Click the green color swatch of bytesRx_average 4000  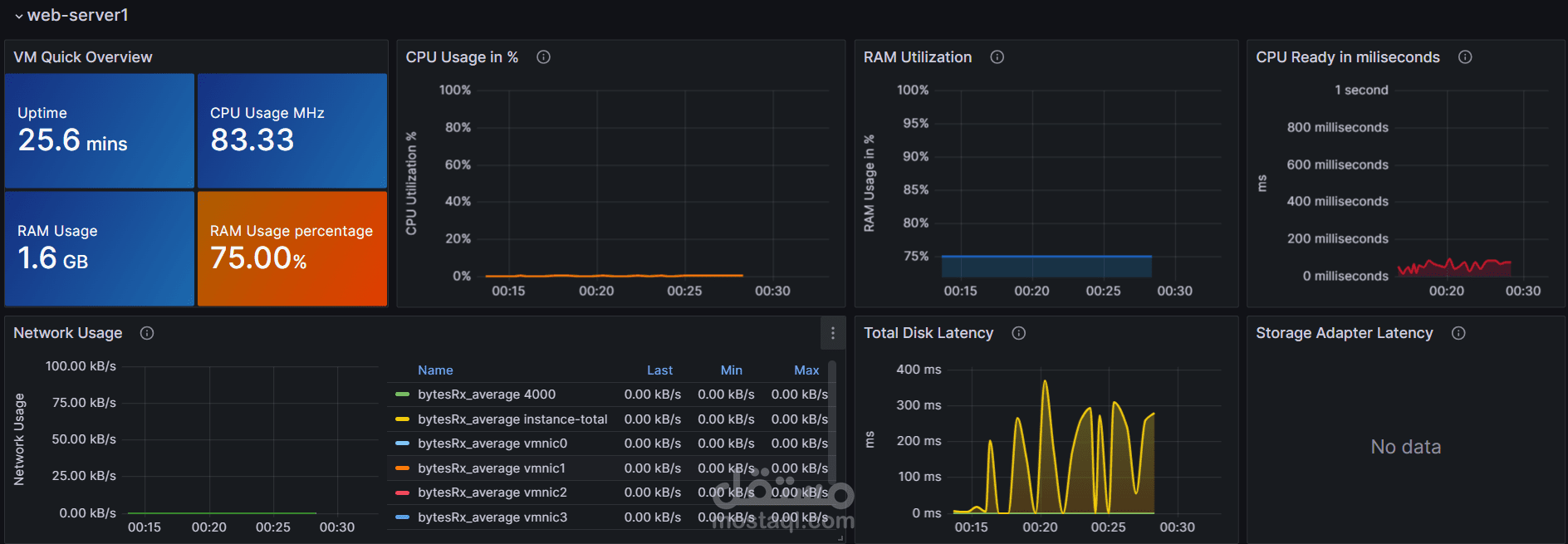402,395
